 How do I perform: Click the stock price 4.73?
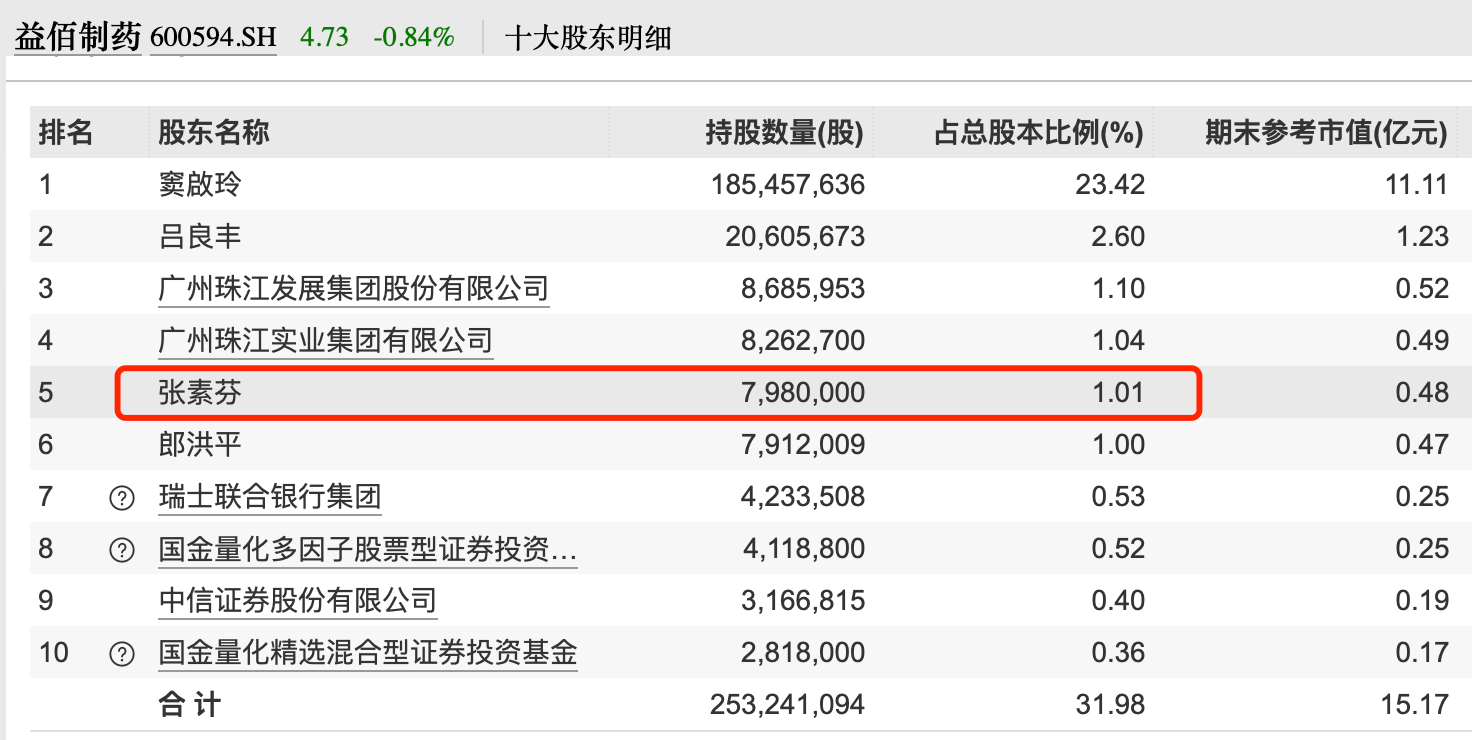(x=325, y=38)
